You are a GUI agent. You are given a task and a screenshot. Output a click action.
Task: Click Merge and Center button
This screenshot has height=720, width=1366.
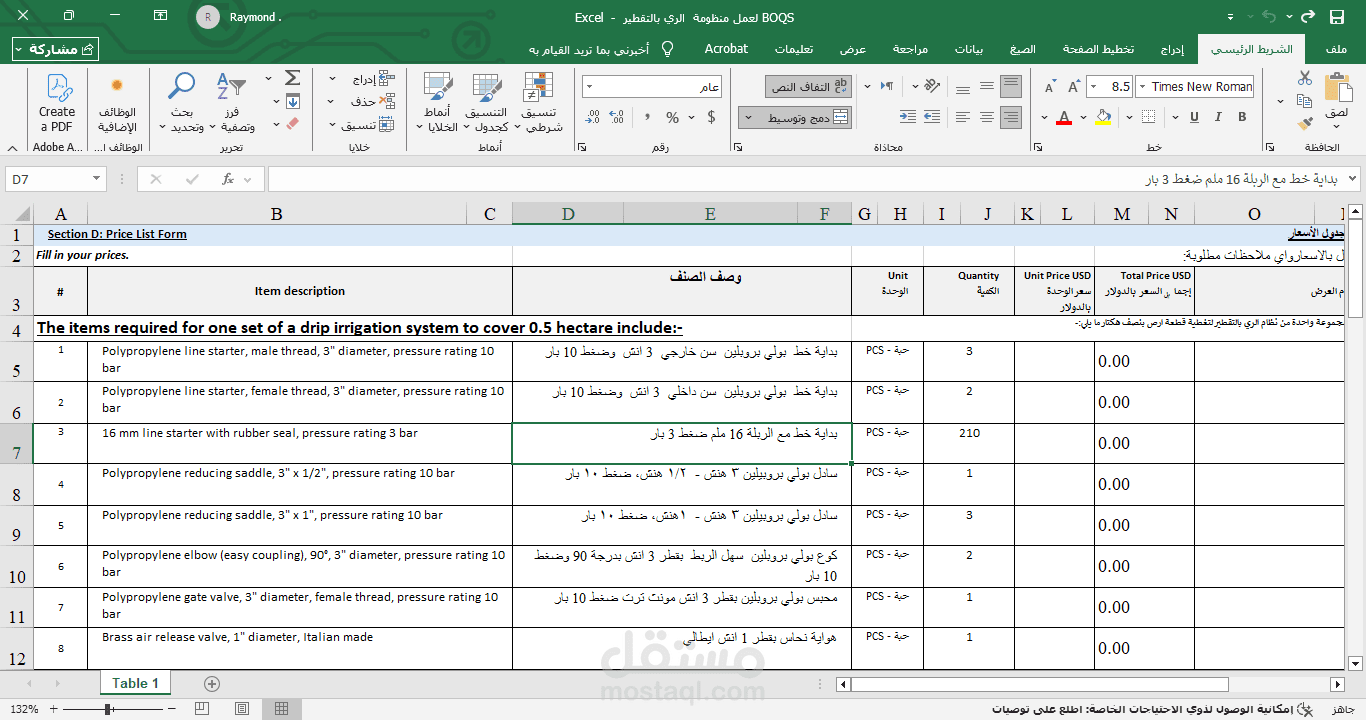(805, 117)
